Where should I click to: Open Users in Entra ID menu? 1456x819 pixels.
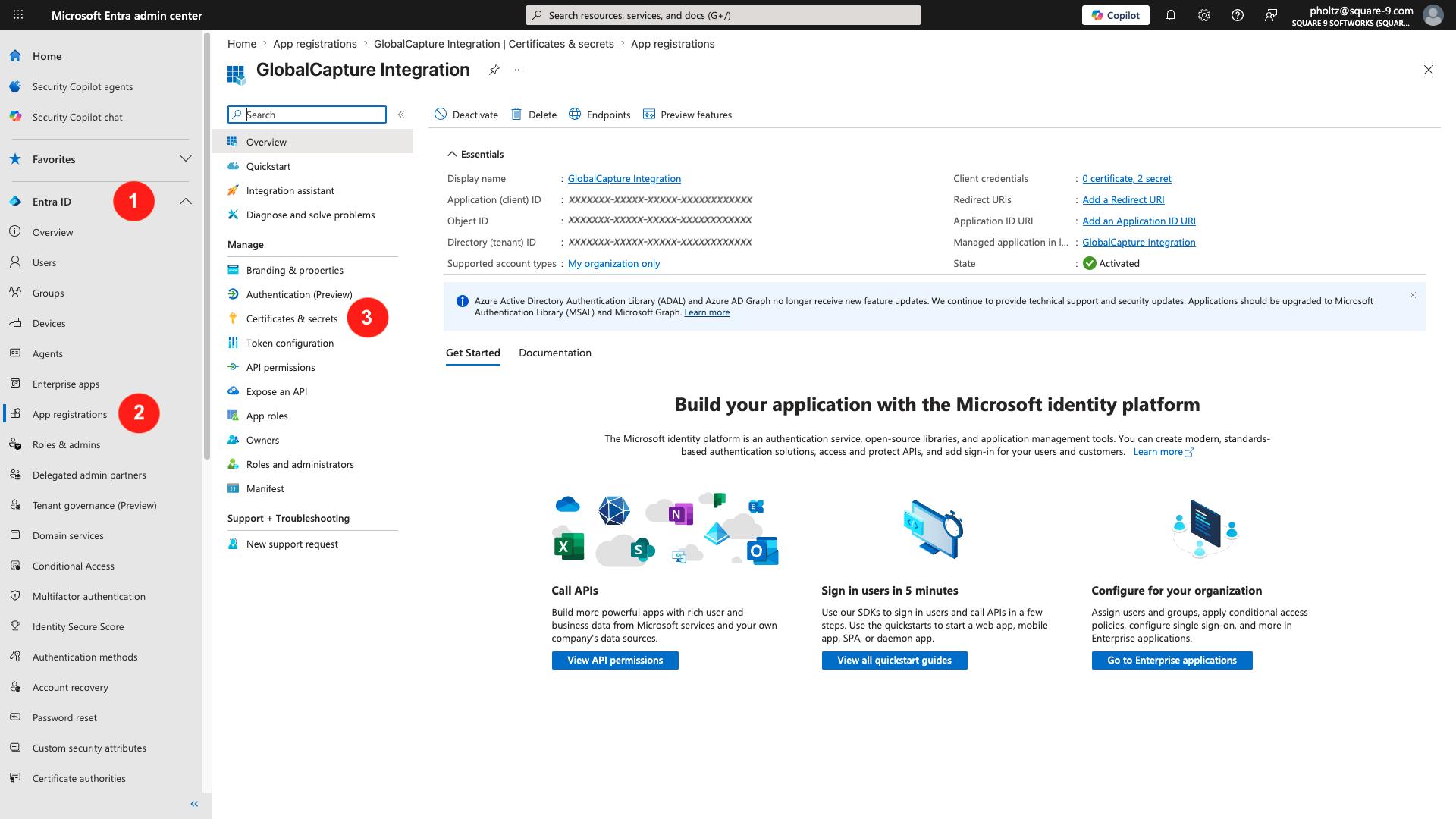44,262
